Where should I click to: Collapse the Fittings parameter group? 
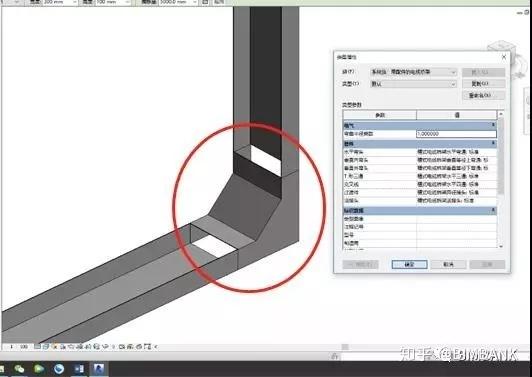coord(493,144)
